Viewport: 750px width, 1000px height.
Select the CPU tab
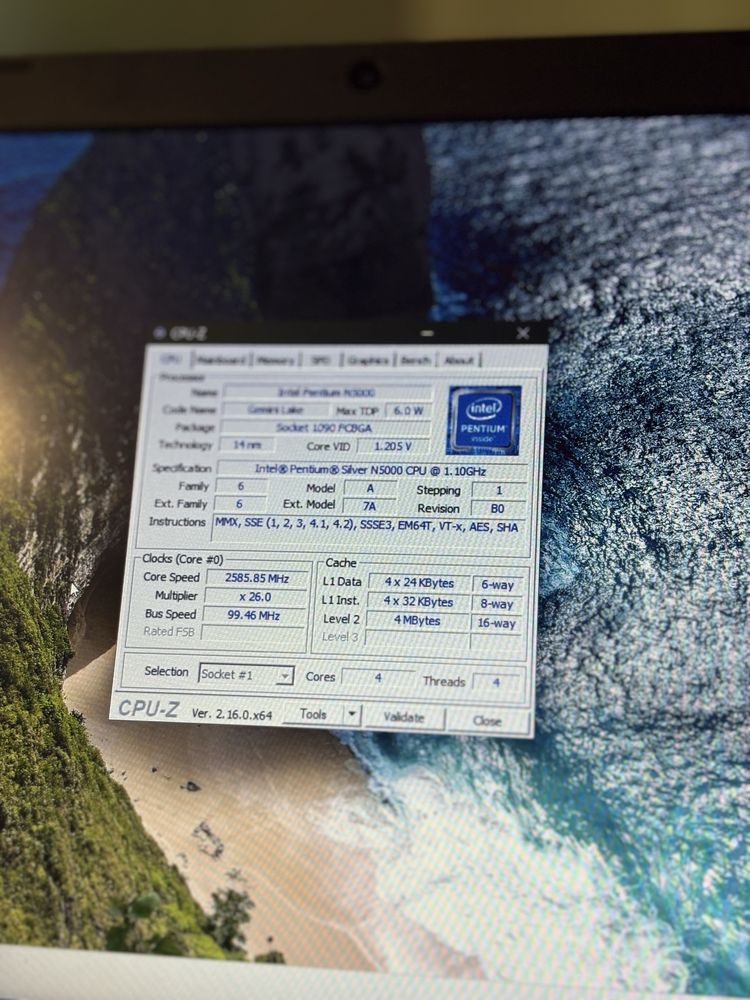(x=171, y=360)
